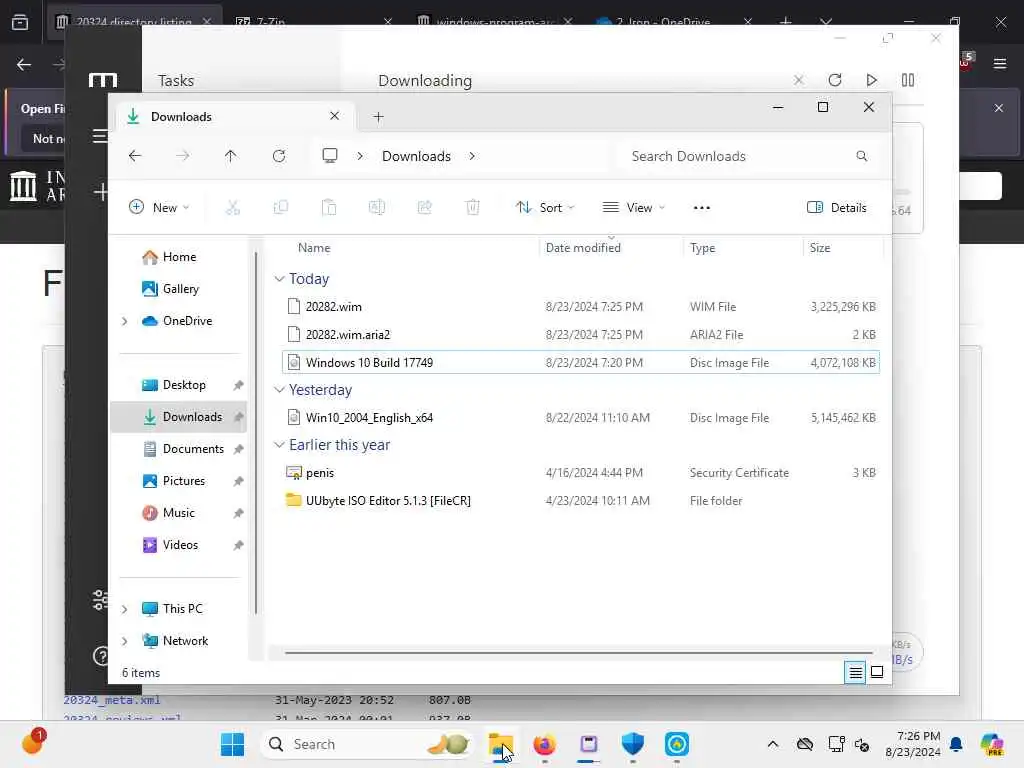The width and height of the screenshot is (1024, 768).
Task: Click the Rename icon in Explorer toolbar
Action: point(377,208)
